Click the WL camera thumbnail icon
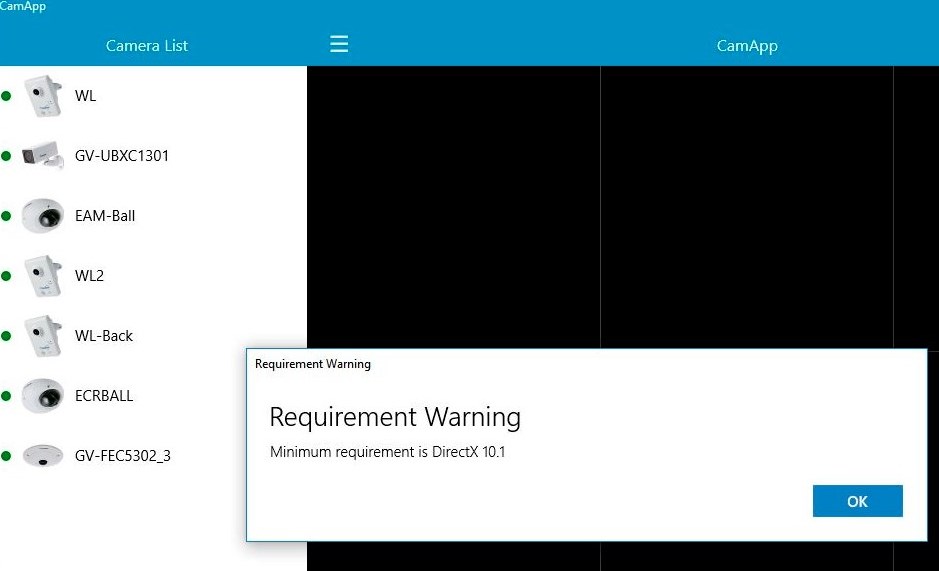939x571 pixels. coord(43,96)
